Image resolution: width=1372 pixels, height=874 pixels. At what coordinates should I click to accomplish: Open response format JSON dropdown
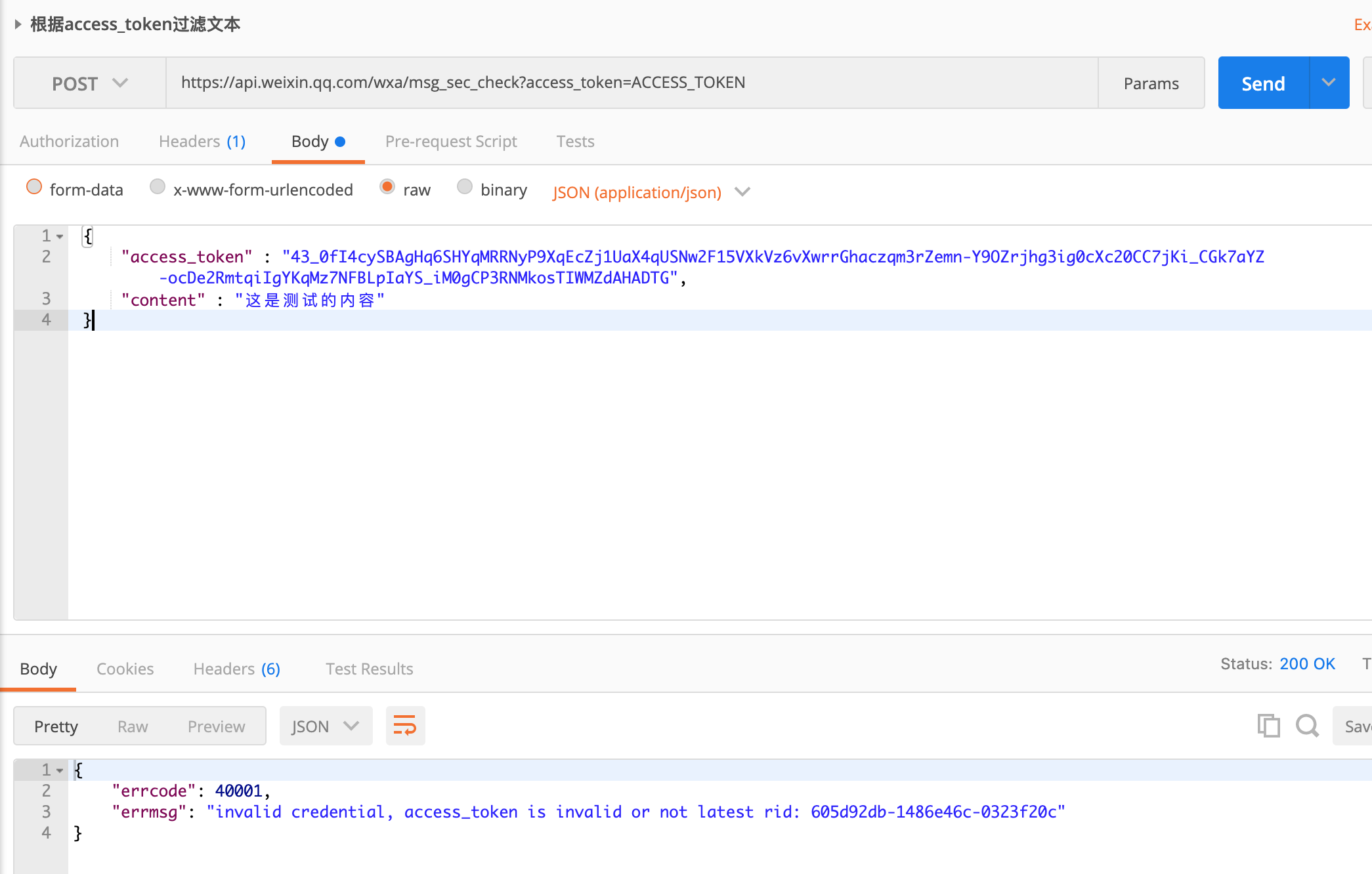(x=326, y=726)
